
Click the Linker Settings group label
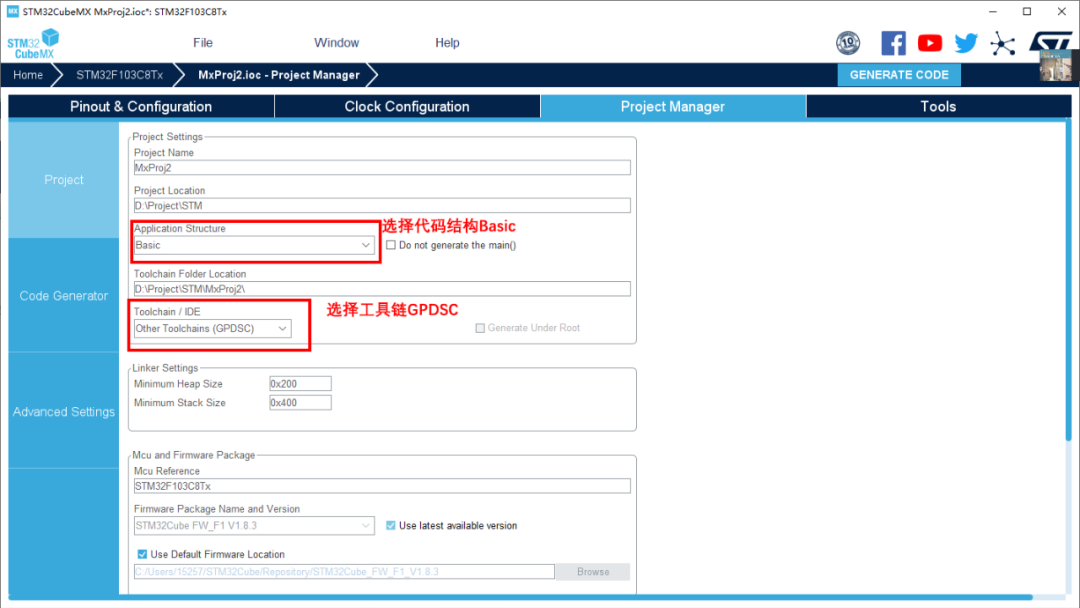pyautogui.click(x=165, y=368)
